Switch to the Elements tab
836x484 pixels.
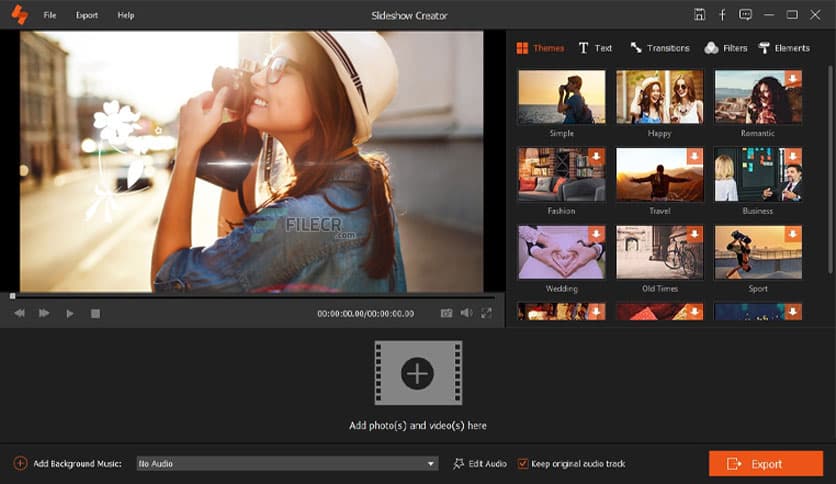click(x=784, y=48)
